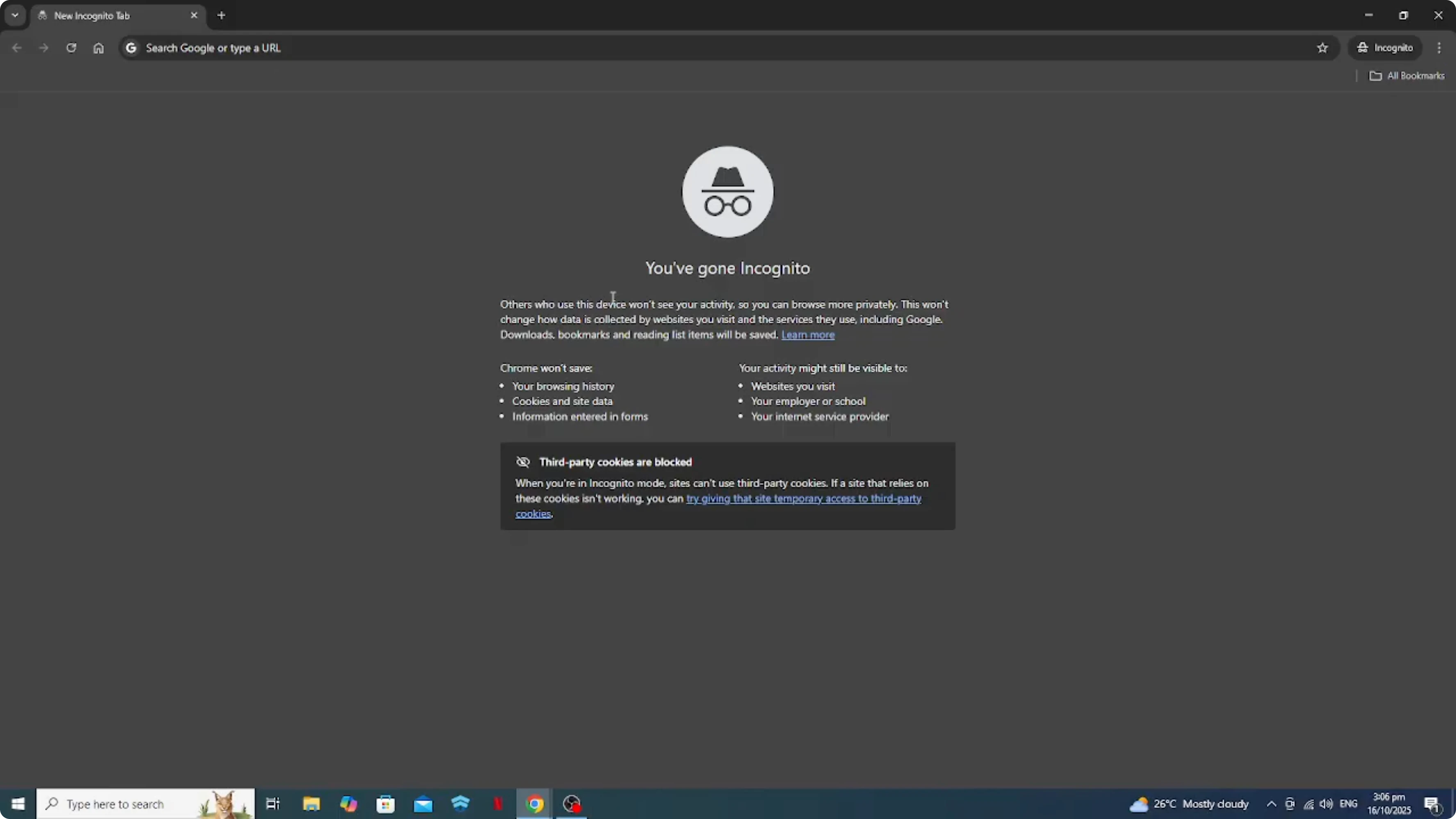Viewport: 1456px width, 819px height.
Task: Open the home page via house icon
Action: (98, 48)
